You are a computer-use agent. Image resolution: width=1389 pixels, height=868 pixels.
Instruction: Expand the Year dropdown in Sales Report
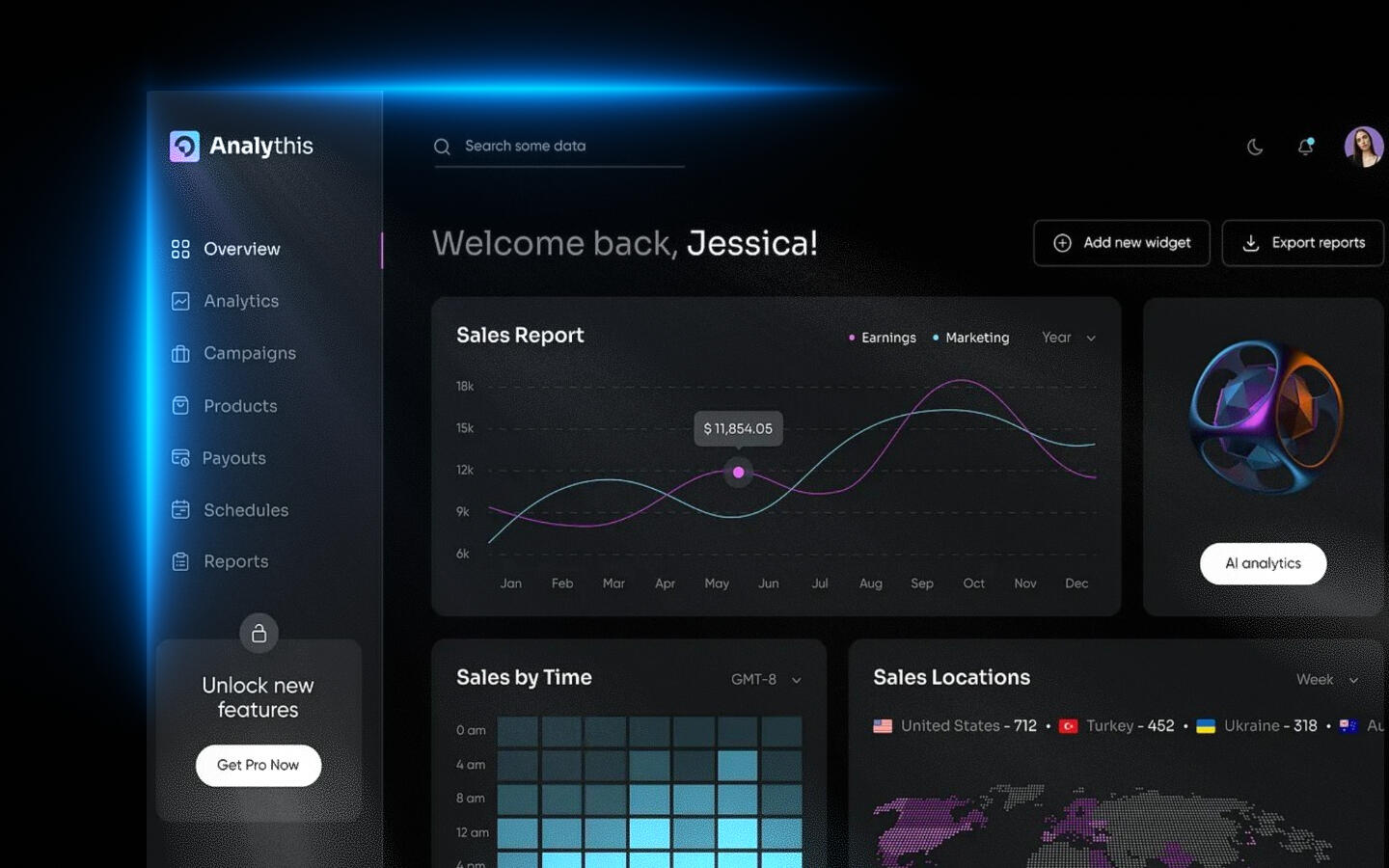1069,338
